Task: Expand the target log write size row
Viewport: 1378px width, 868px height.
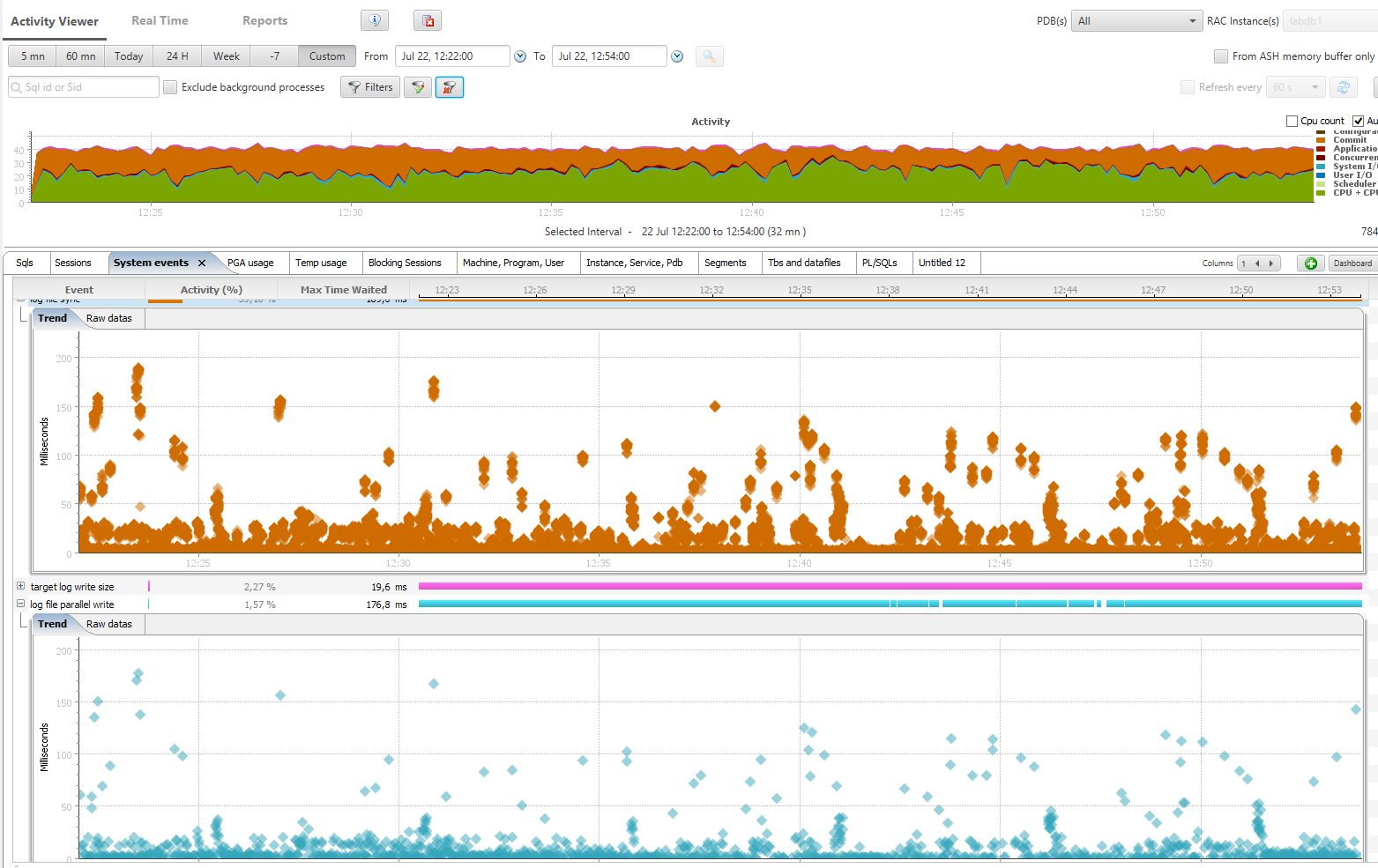Action: click(x=20, y=586)
